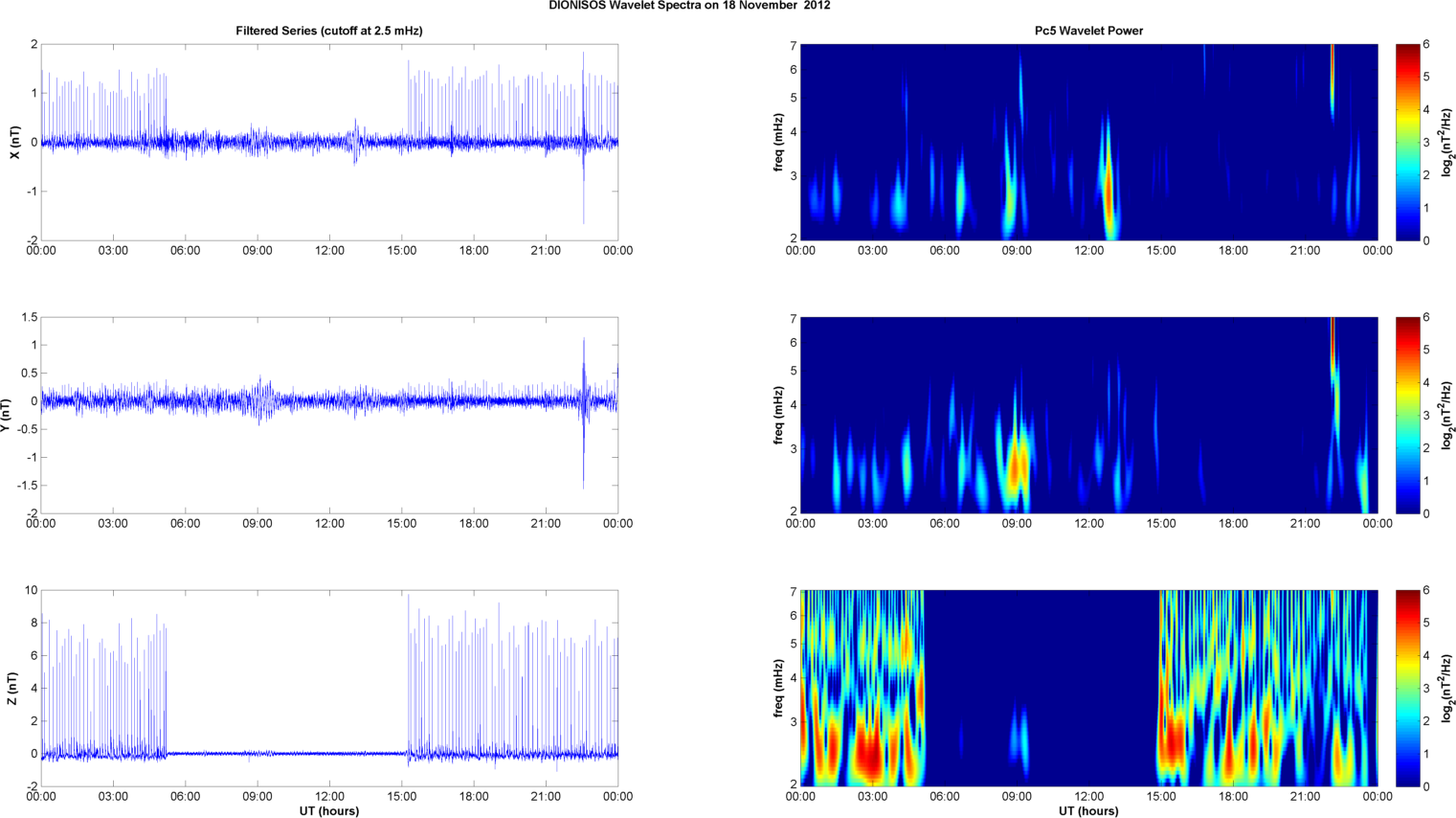Image resolution: width=1456 pixels, height=818 pixels.
Task: Click freq (mHz) label of Y spectrogram
Action: coord(779,415)
